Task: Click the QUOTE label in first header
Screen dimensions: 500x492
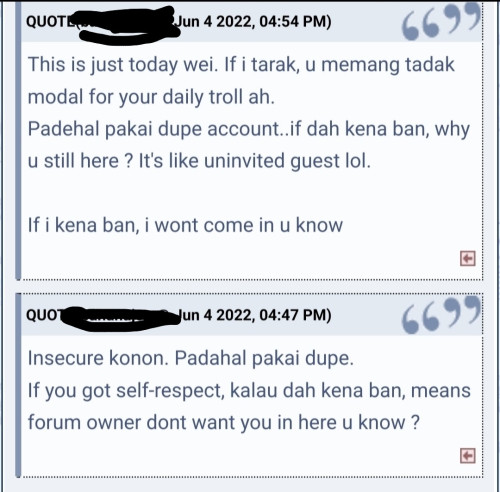Action: (x=50, y=22)
